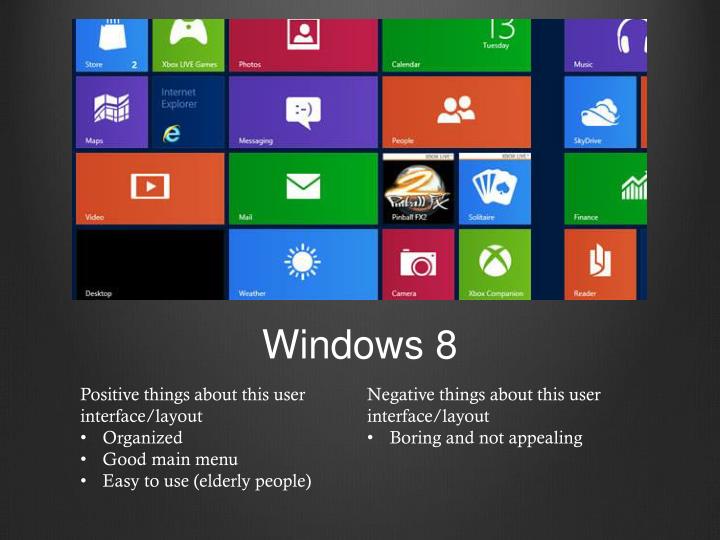The image size is (720, 540).
Task: Open the Messaging tile
Action: [303, 112]
